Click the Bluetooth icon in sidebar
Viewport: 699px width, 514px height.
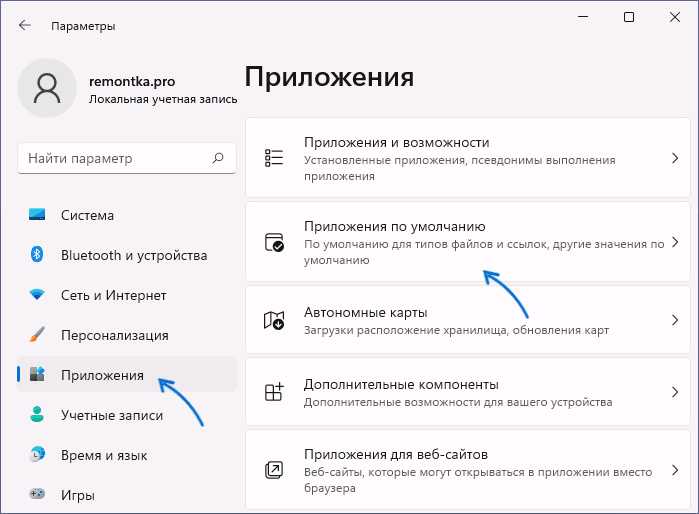[x=37, y=254]
